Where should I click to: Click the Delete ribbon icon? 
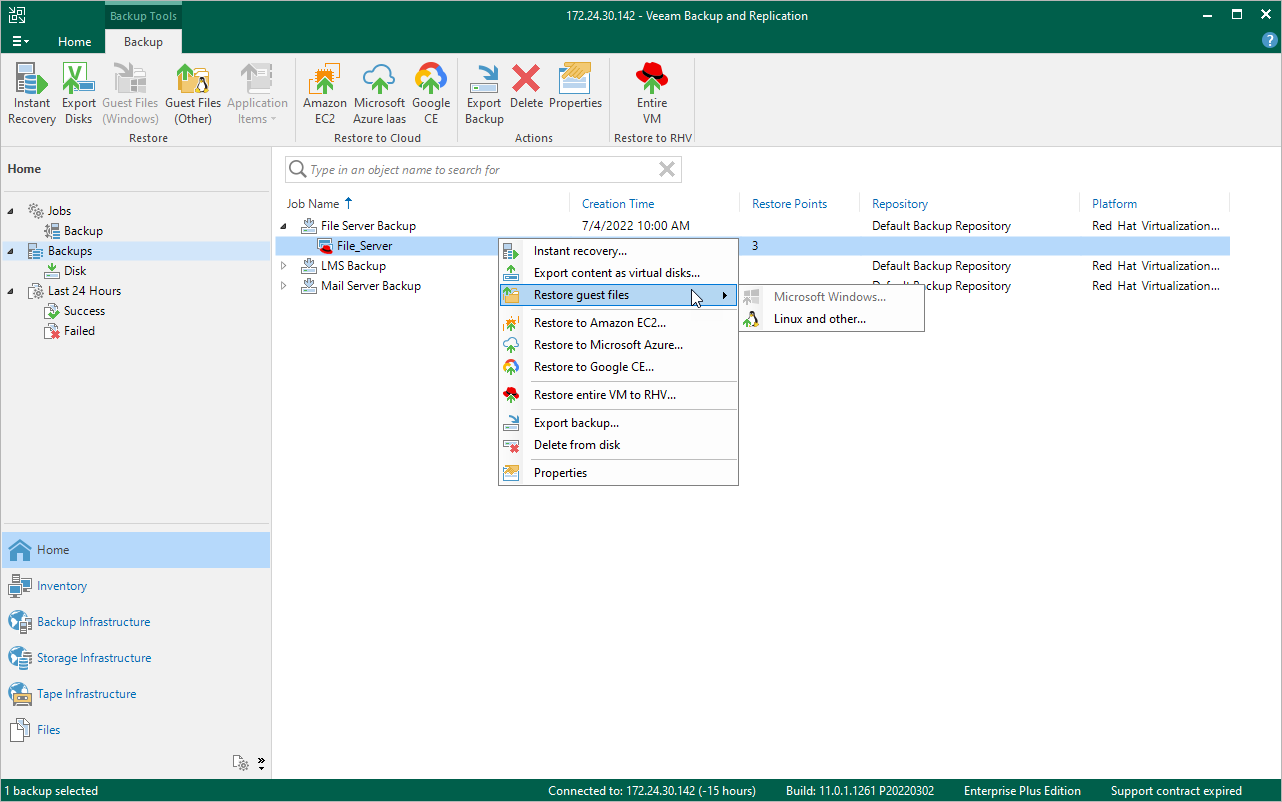click(526, 87)
